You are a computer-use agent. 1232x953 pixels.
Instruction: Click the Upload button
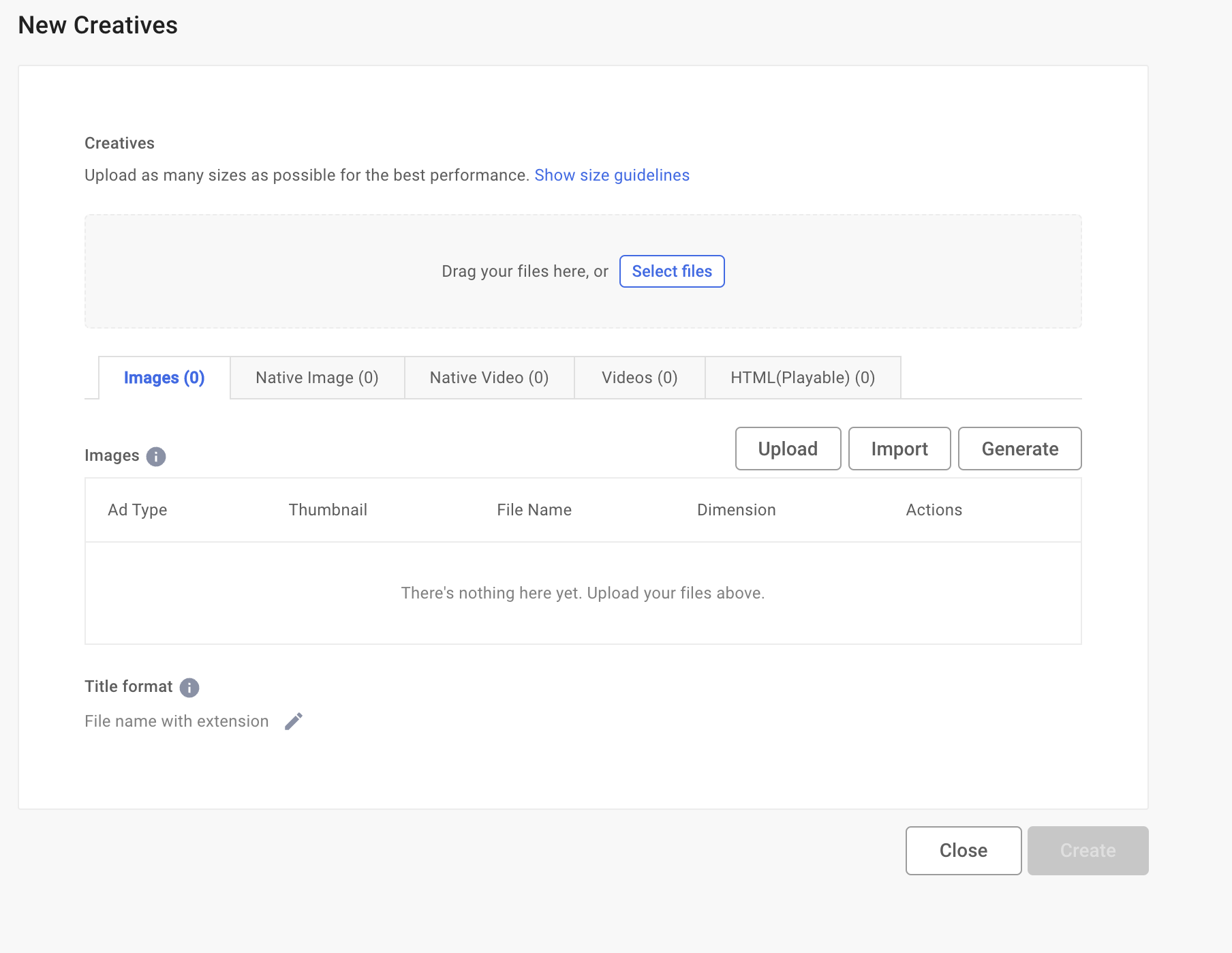pos(788,449)
